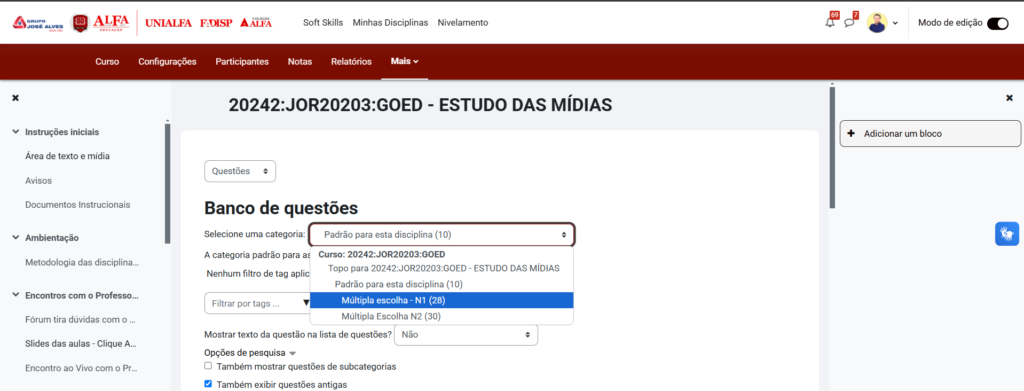Open Encontro ao Vivo link
The image size is (1024, 391).
click(x=81, y=368)
